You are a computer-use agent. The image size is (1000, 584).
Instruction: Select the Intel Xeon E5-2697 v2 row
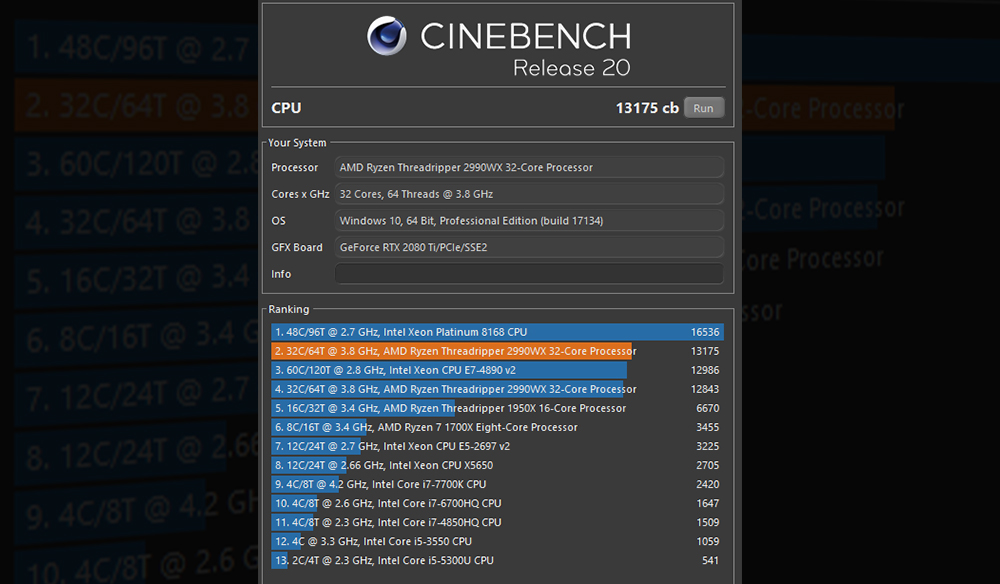click(497, 446)
